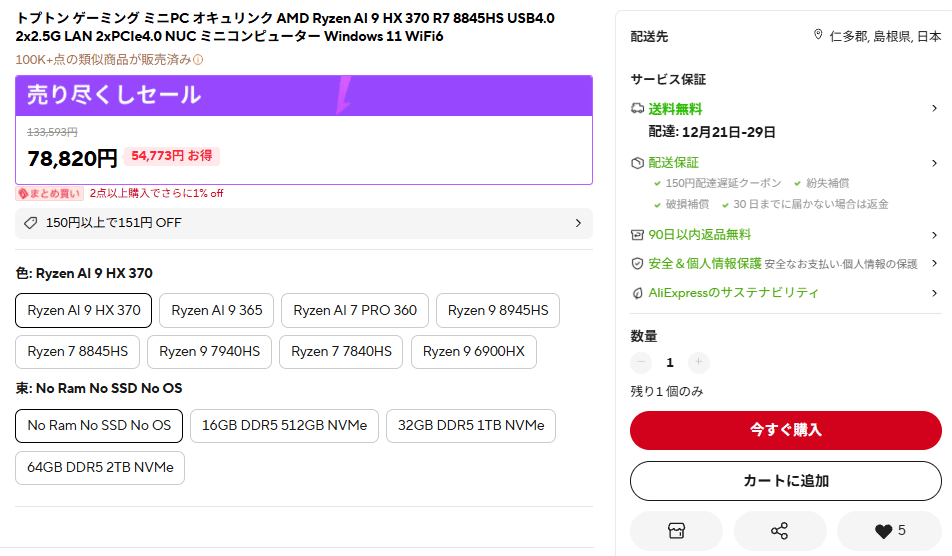Click 残り1 個のみ stock text
This screenshot has width=952, height=556.
pyautogui.click(x=667, y=392)
